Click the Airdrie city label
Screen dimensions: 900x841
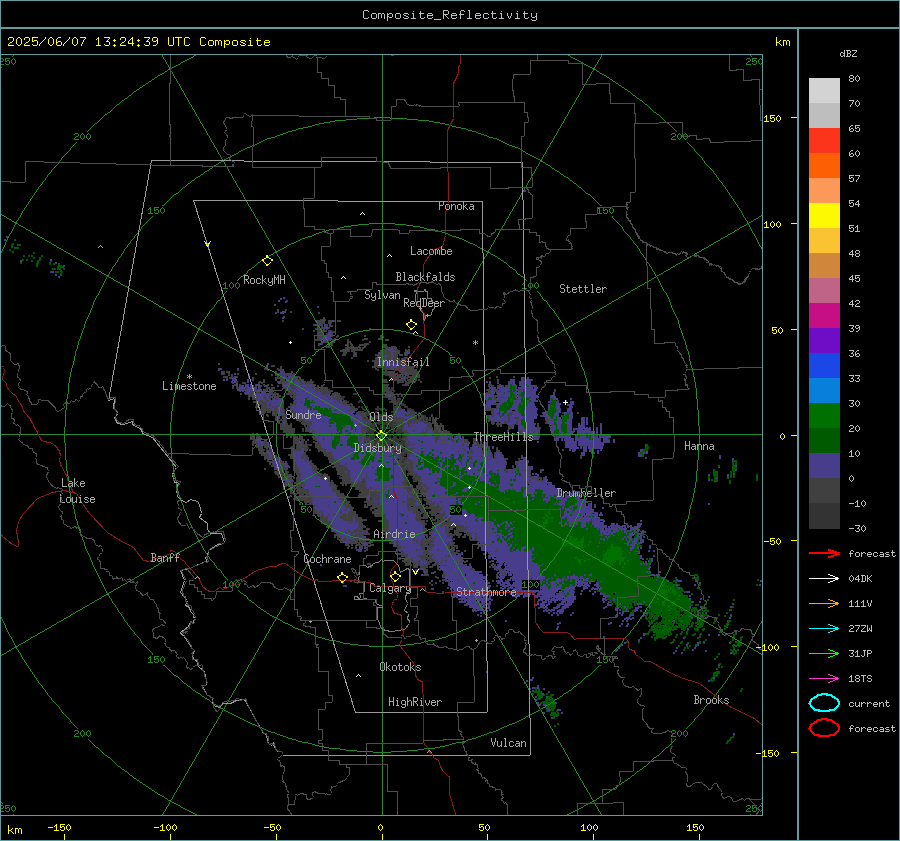(394, 534)
